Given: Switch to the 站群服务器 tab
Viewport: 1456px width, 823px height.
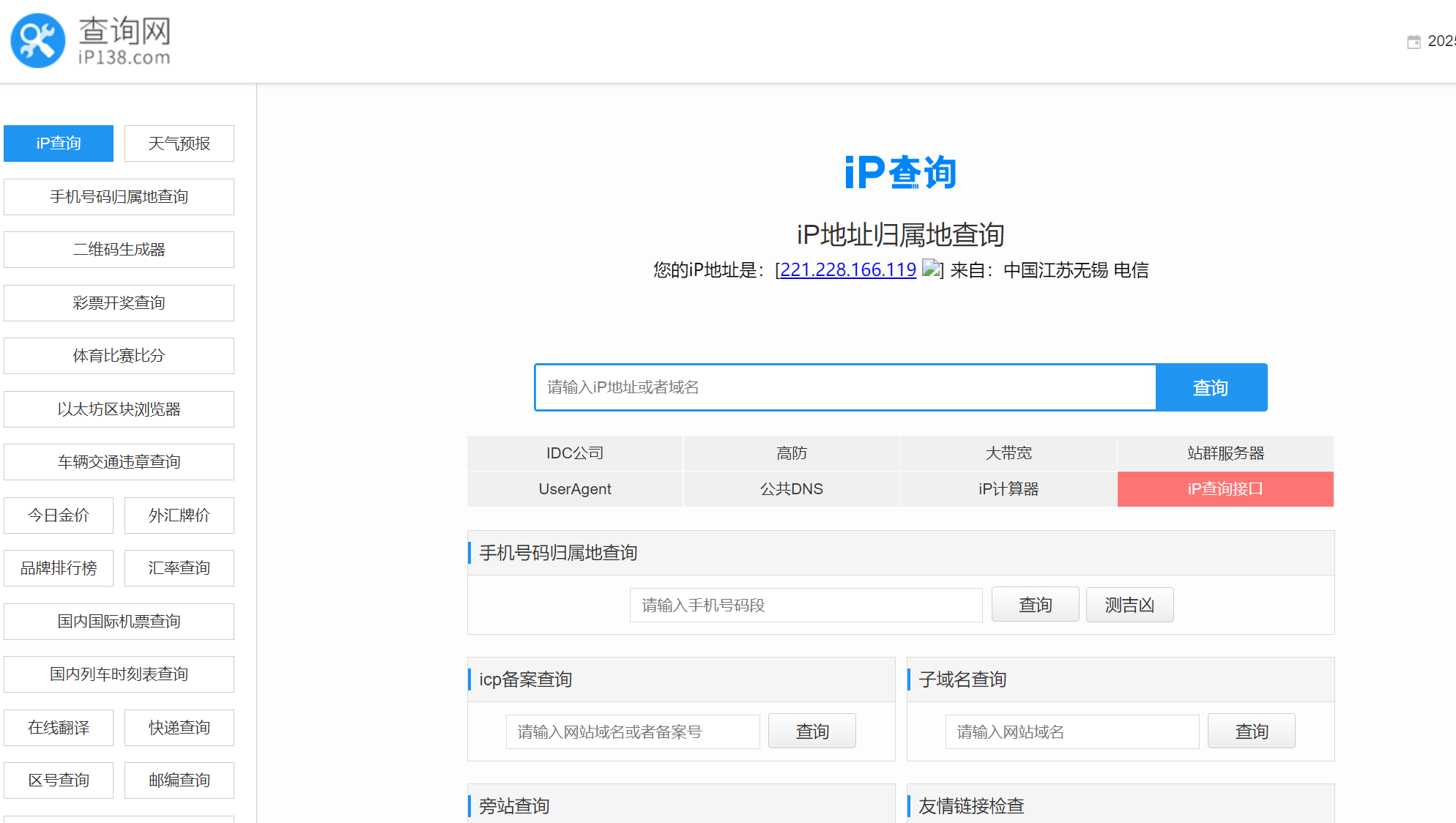Looking at the screenshot, I should (x=1225, y=453).
